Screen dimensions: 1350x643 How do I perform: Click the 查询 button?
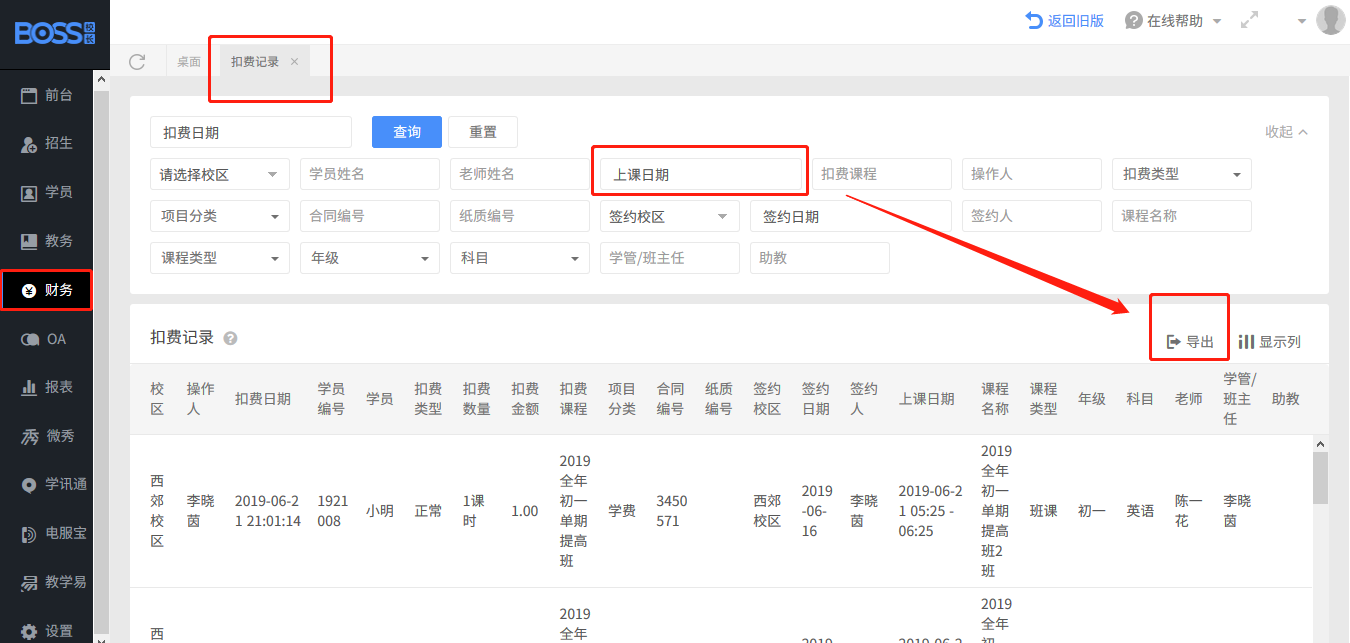tap(407, 132)
